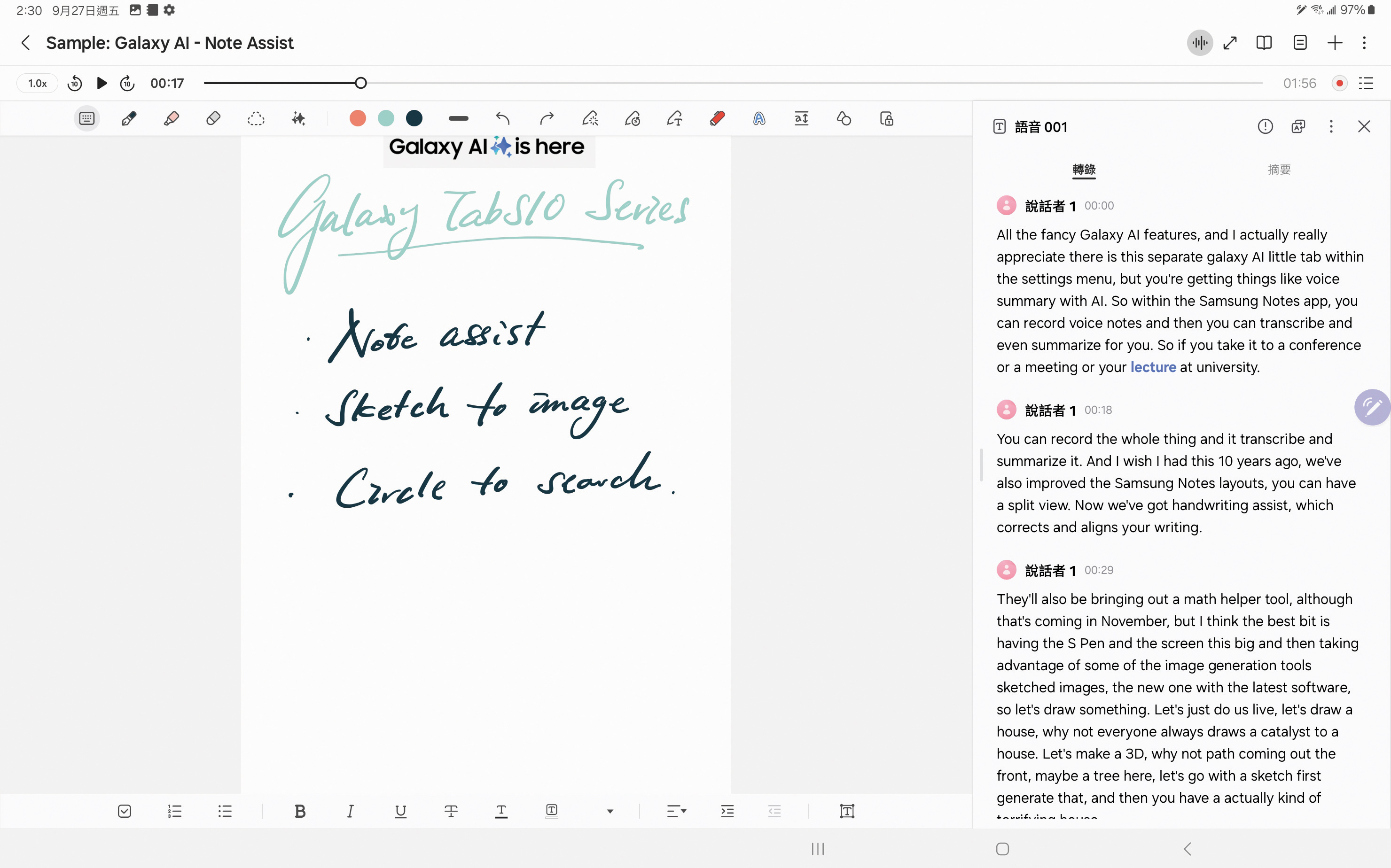Image resolution: width=1391 pixels, height=868 pixels.
Task: Play the voice recording
Action: click(x=102, y=83)
